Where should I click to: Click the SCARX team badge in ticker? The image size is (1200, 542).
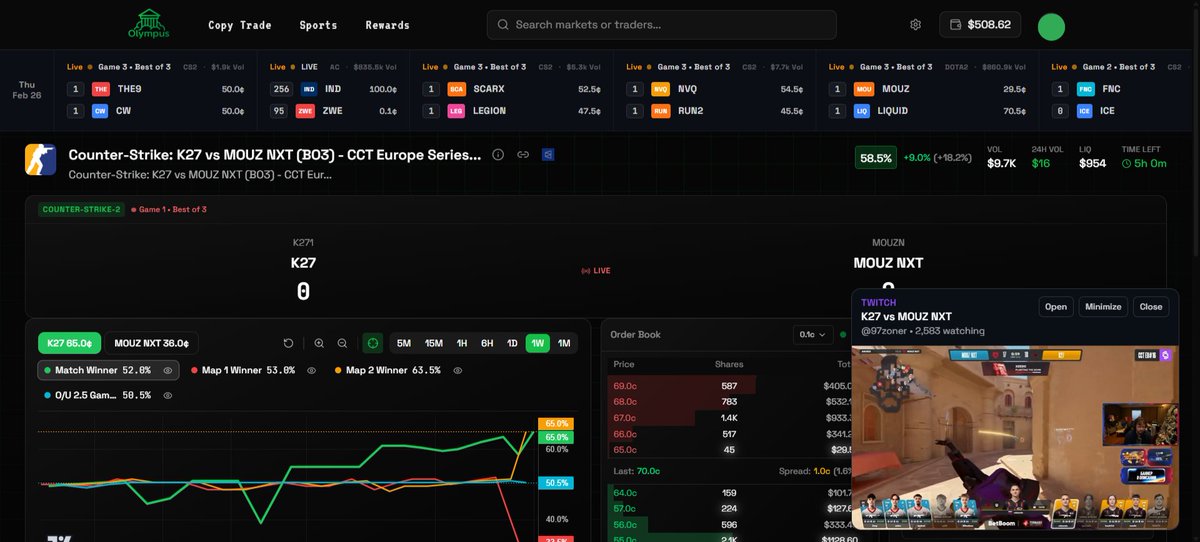(456, 89)
